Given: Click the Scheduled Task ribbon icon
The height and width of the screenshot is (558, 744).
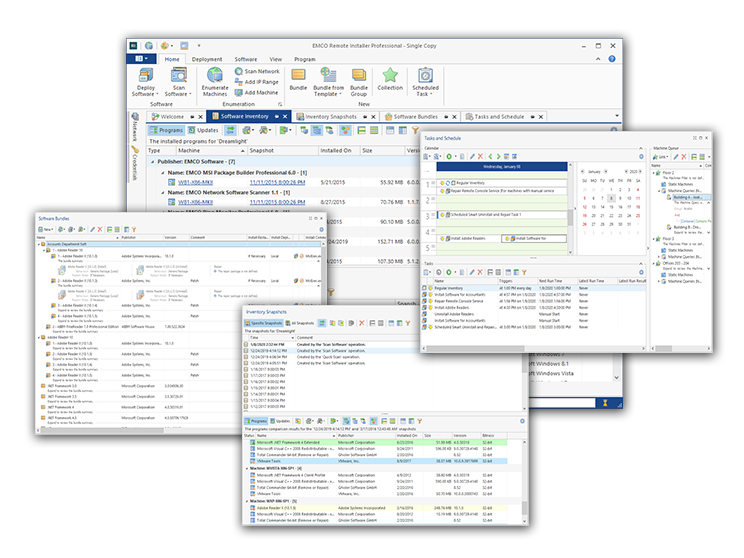Looking at the screenshot, I should [427, 76].
